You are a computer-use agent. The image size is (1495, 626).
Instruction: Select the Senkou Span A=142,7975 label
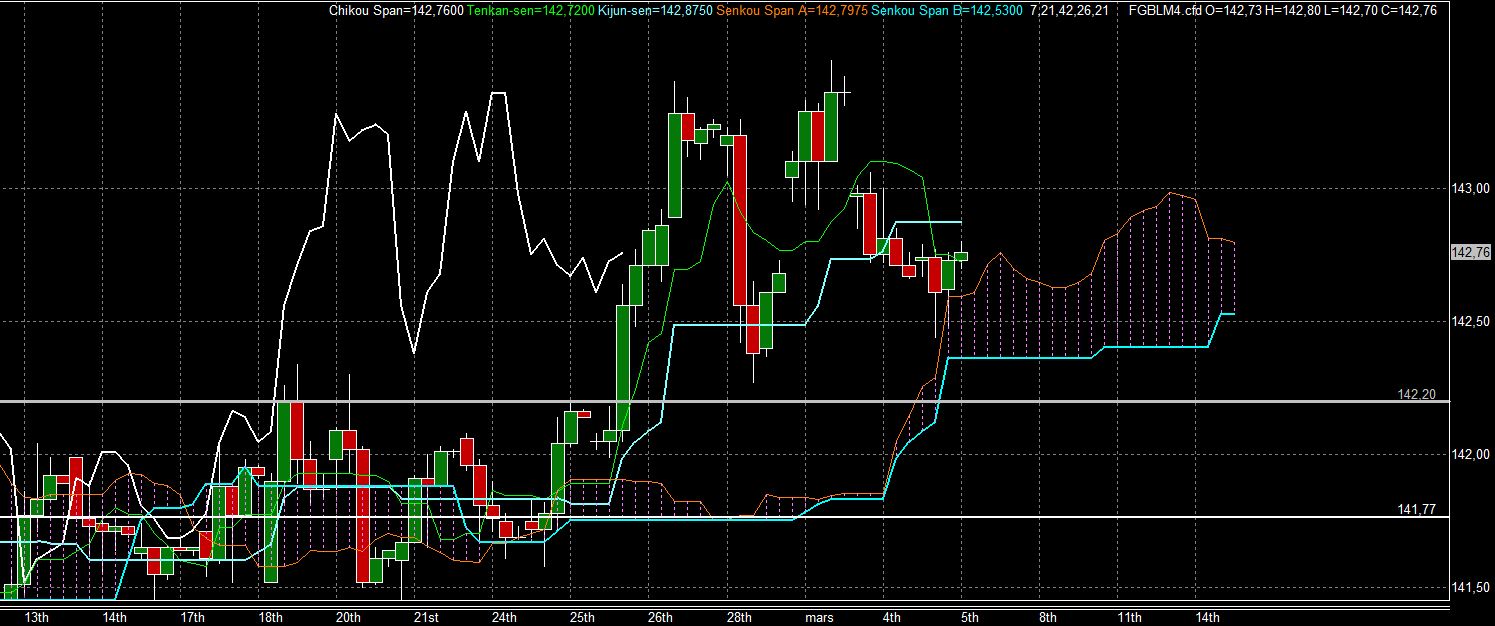coord(793,11)
